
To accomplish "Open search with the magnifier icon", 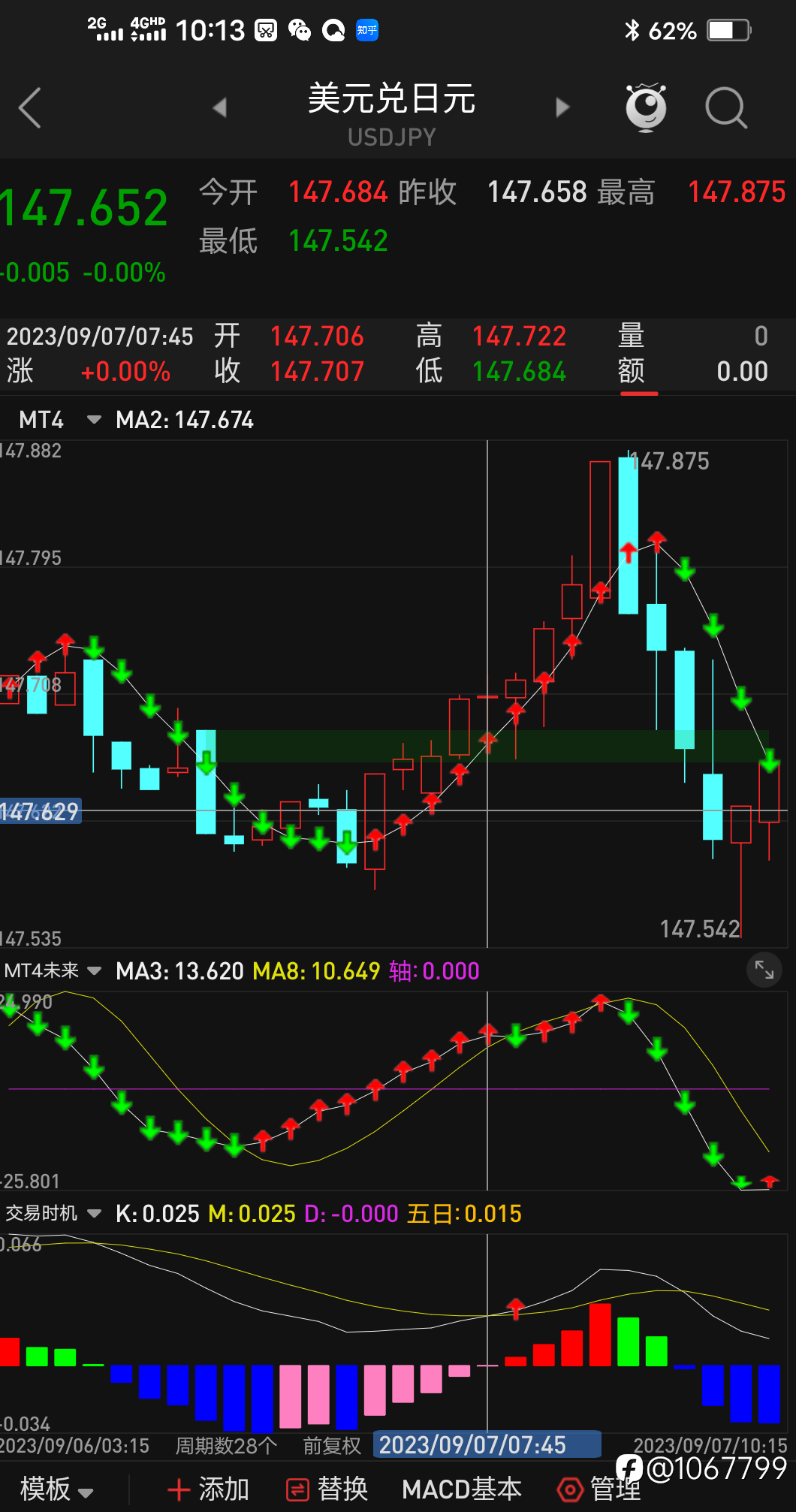I will tap(726, 108).
